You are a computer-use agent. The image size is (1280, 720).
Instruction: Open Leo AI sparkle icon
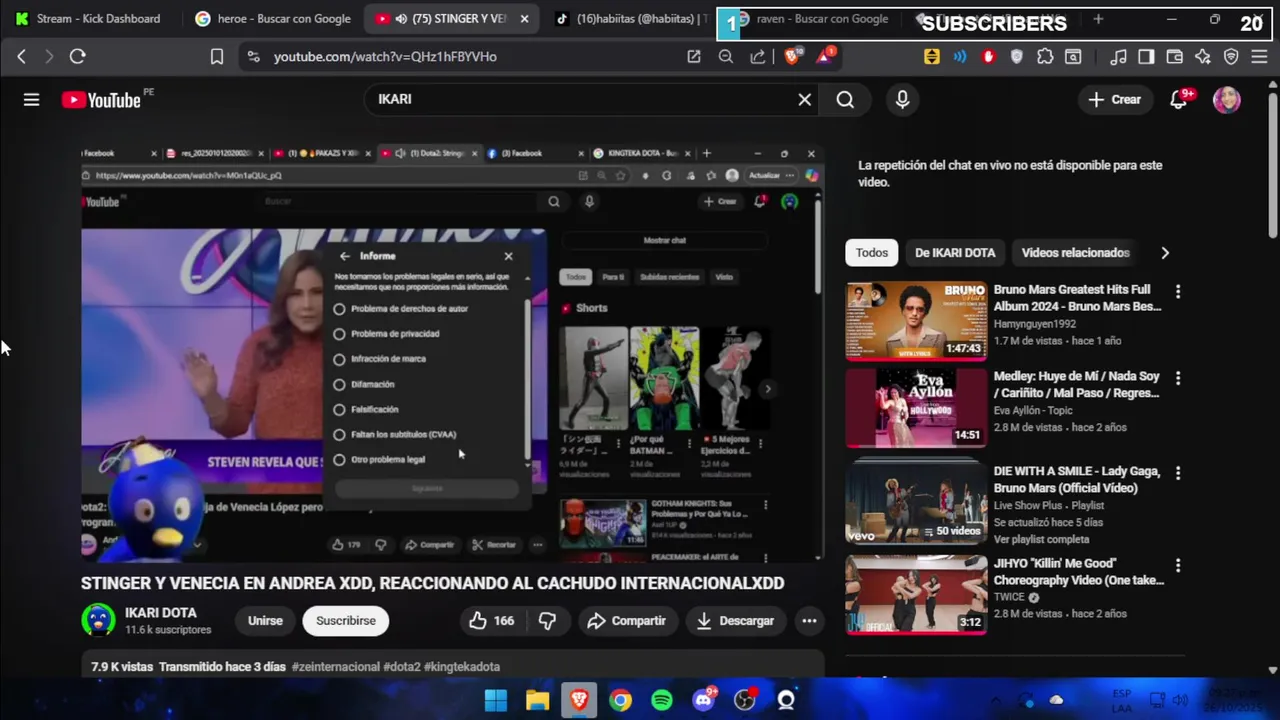(x=1203, y=57)
